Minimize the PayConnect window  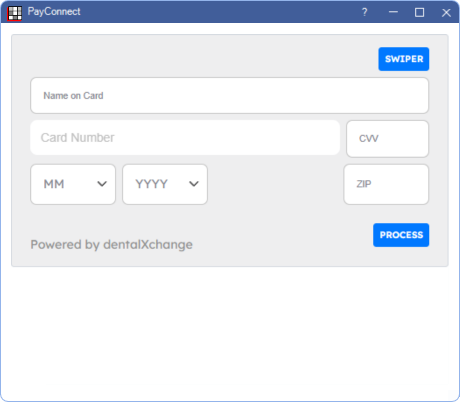[393, 12]
